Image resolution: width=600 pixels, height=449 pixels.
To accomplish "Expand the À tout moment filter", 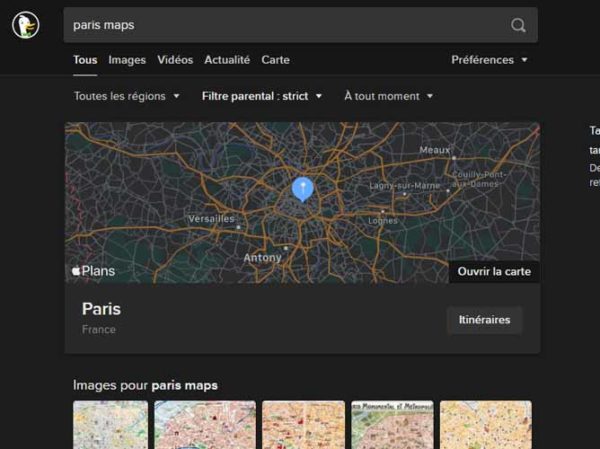I will (x=388, y=96).
